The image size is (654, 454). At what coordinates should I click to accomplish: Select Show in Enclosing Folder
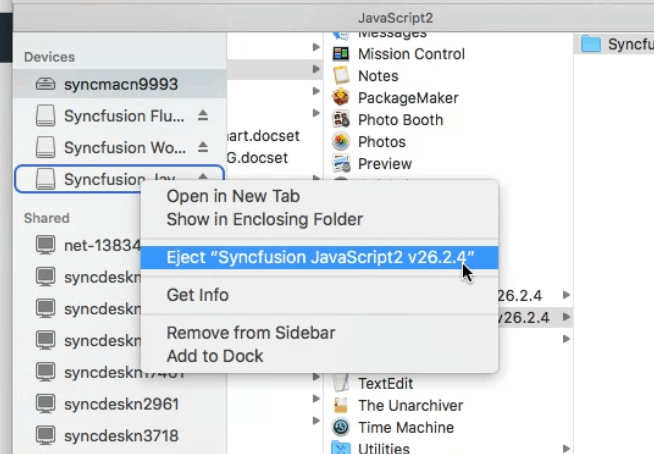click(x=264, y=219)
